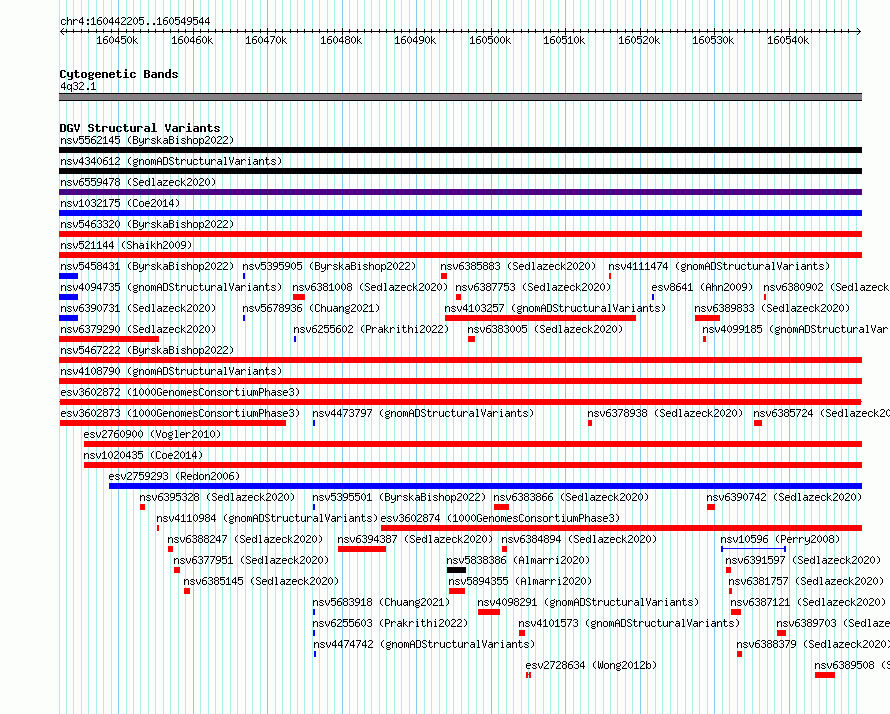The width and height of the screenshot is (890, 714).
Task: Click nsv6383005 (Sedlazeck2020) label
Action: (x=545, y=329)
